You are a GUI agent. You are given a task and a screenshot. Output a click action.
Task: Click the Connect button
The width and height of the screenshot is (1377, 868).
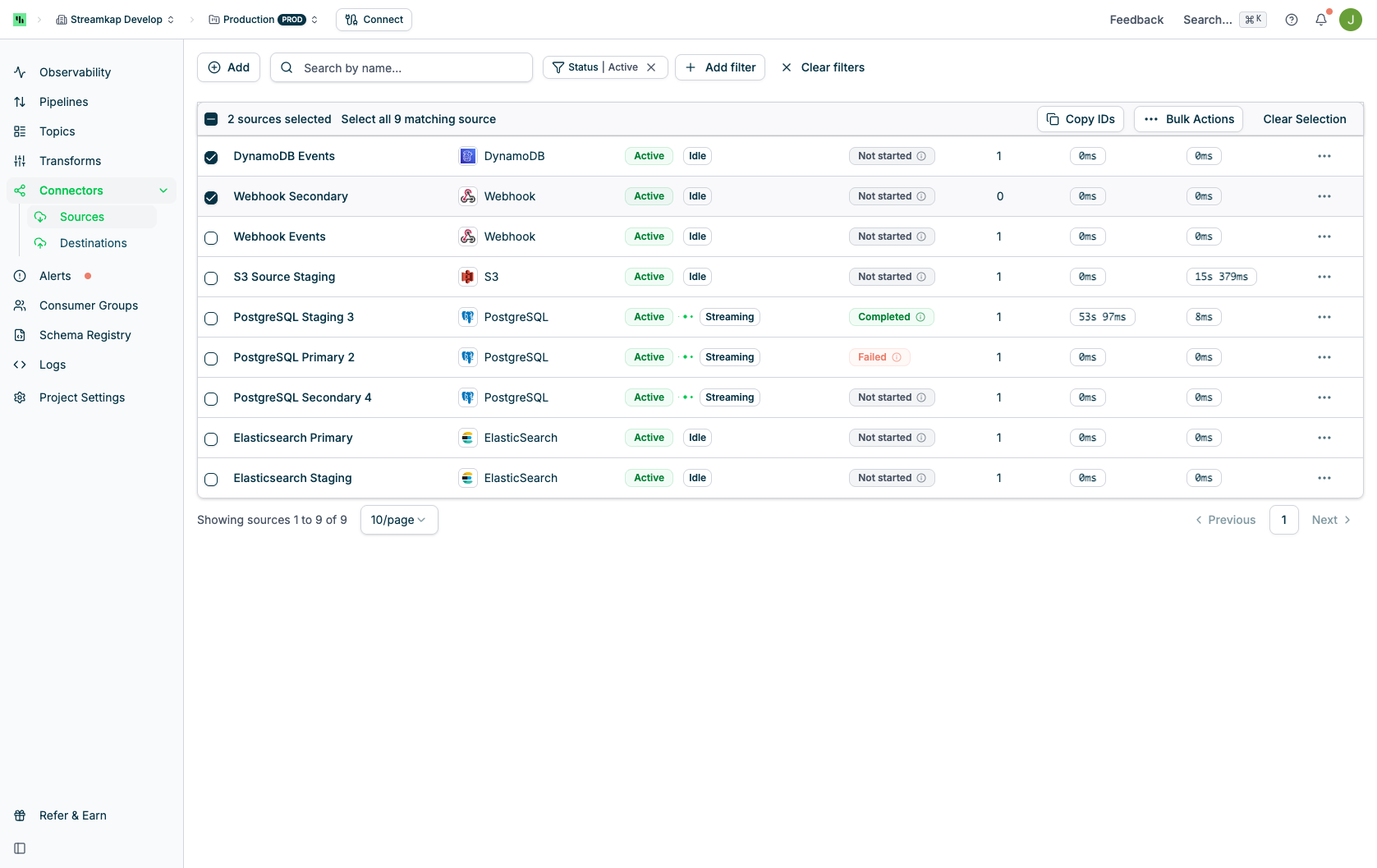click(374, 20)
